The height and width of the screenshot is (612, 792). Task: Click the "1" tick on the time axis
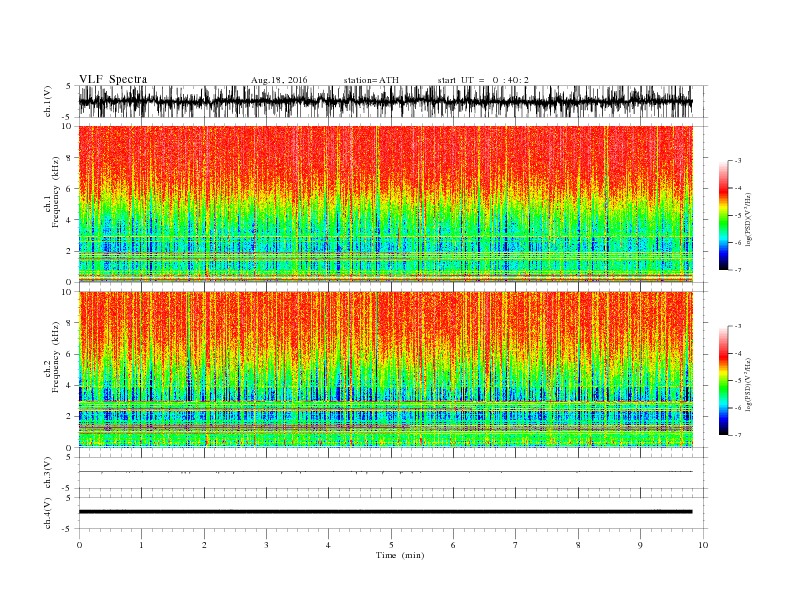141,545
